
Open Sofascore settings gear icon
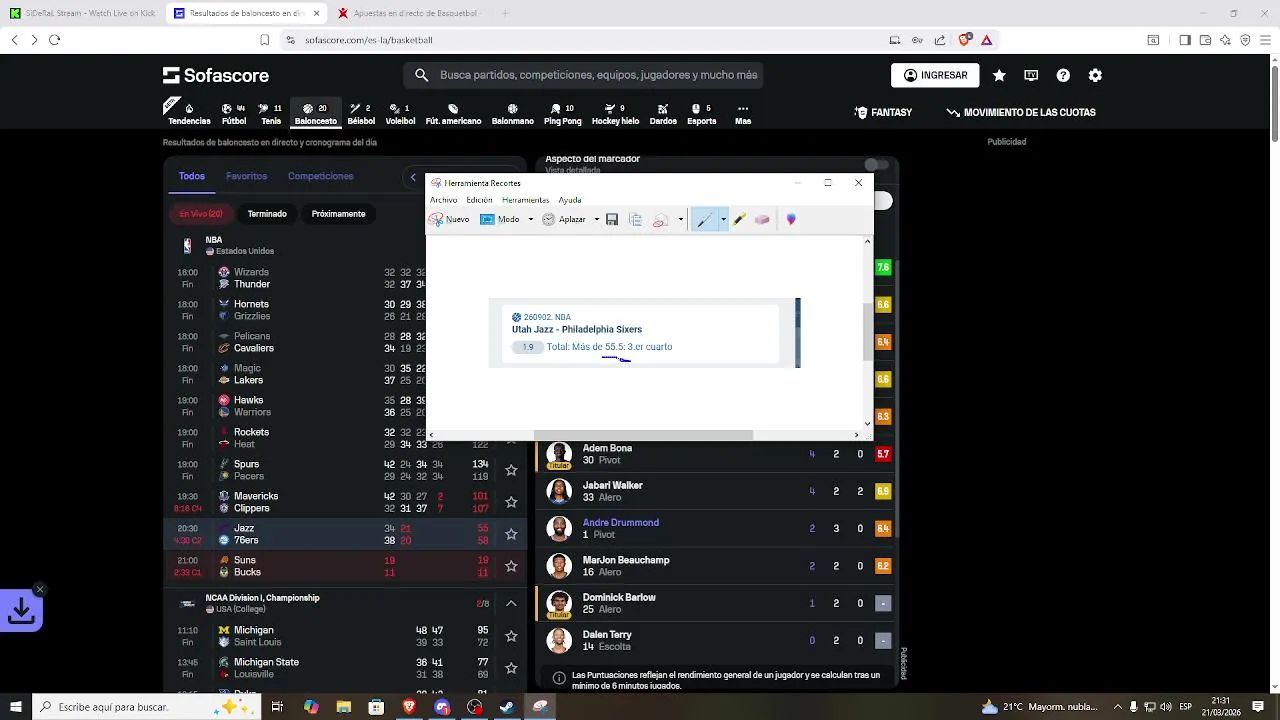pyautogui.click(x=1095, y=75)
